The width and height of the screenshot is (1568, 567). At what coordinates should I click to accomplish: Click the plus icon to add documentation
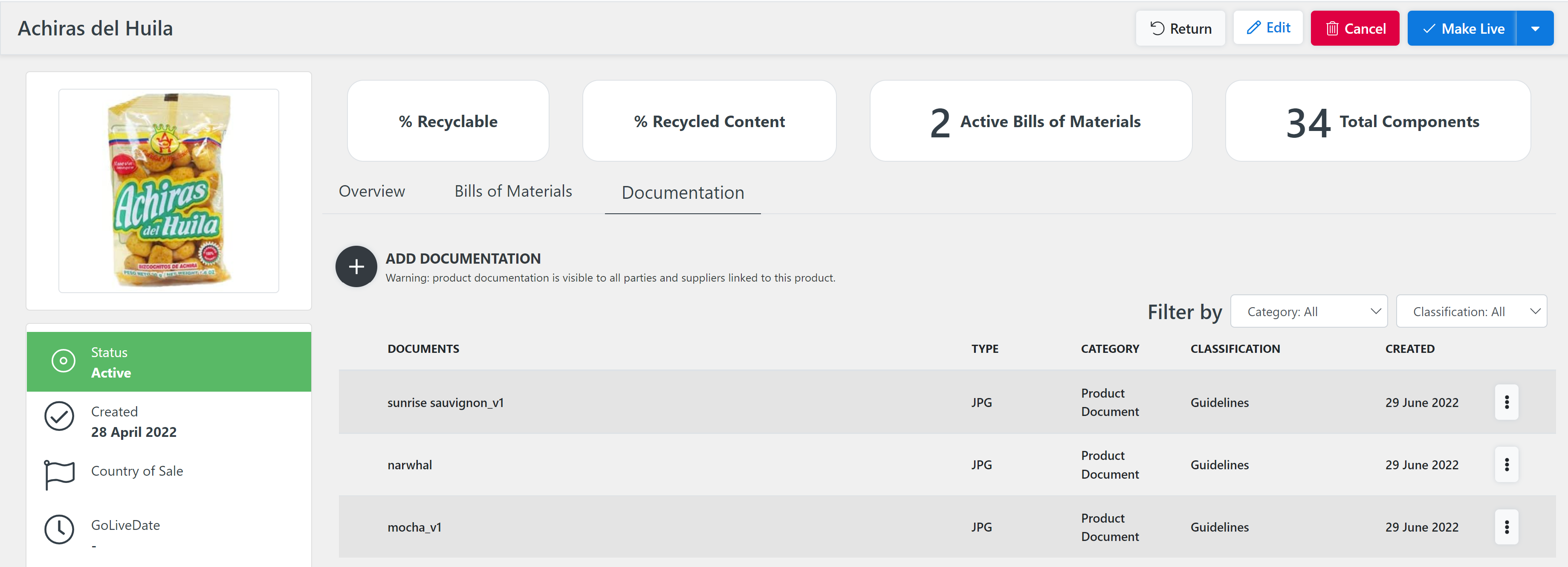click(x=356, y=266)
